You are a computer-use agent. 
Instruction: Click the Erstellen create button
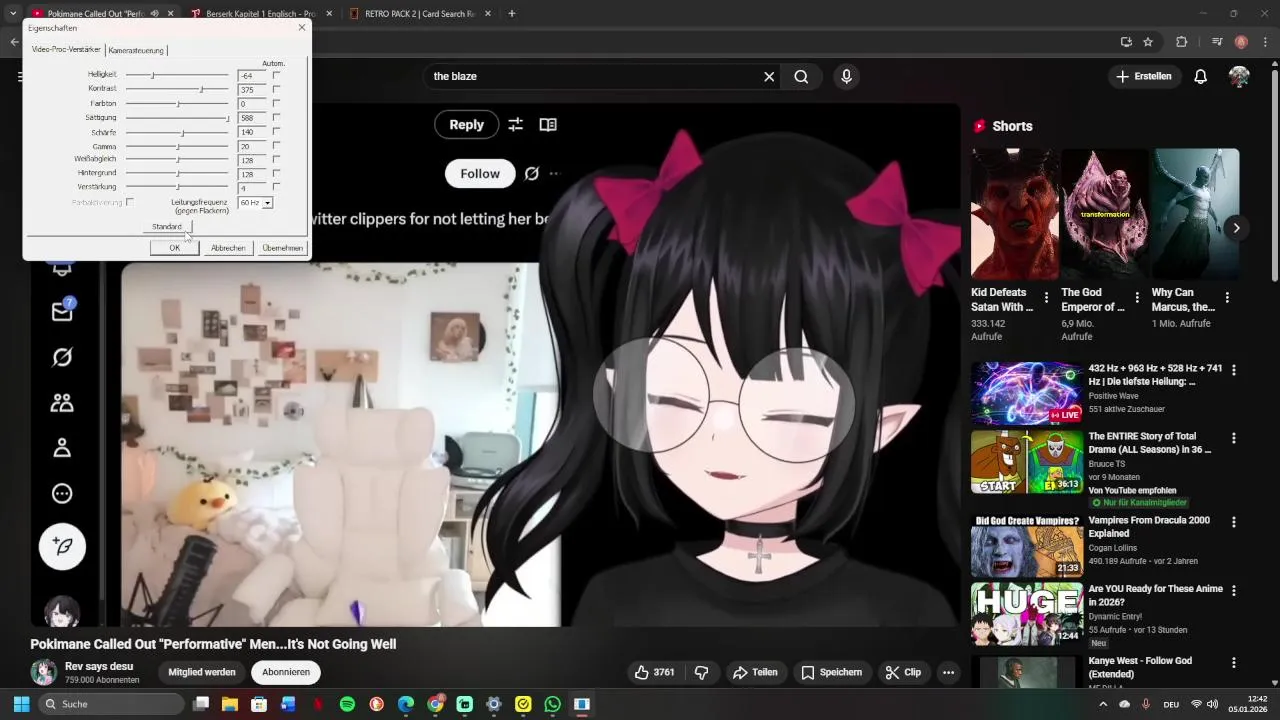tap(1143, 76)
